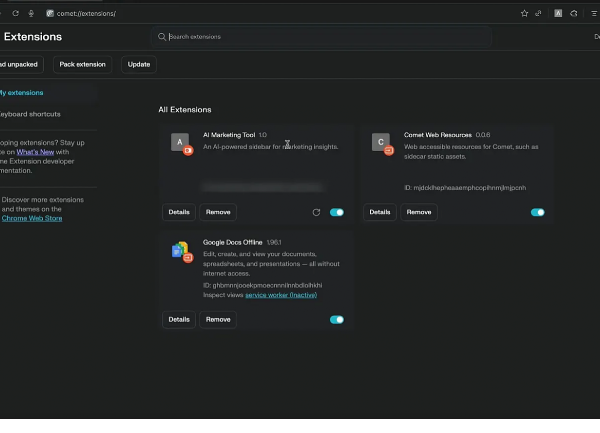Click the Google Docs Offline icon
The height and width of the screenshot is (433, 600).
click(180, 250)
